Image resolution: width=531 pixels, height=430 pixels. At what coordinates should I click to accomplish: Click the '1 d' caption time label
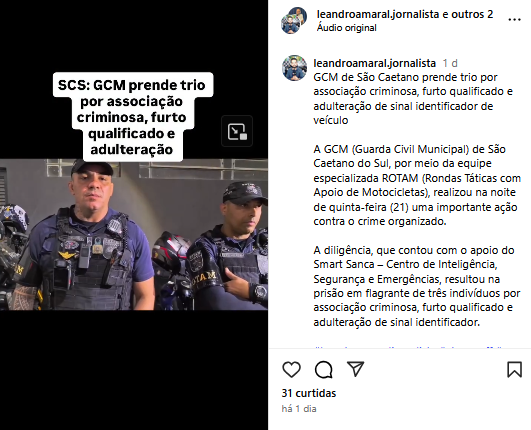pyautogui.click(x=450, y=63)
